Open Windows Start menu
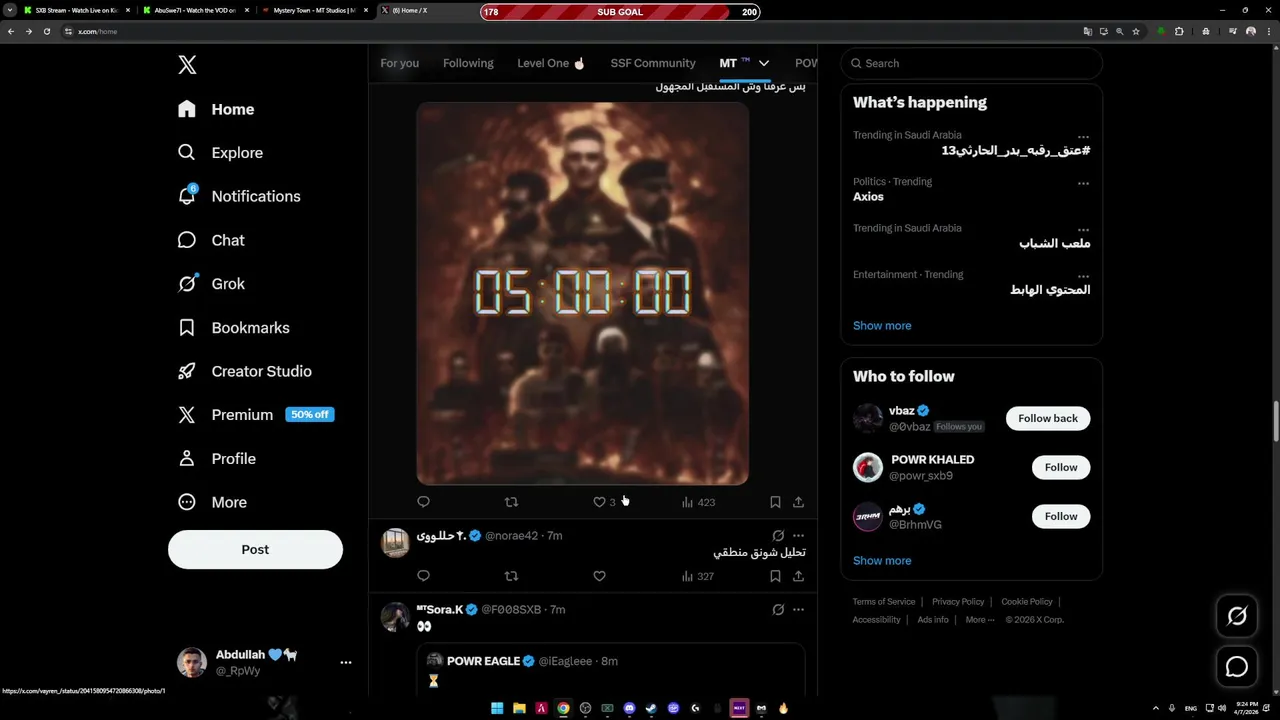Image resolution: width=1280 pixels, height=720 pixels. [x=497, y=708]
